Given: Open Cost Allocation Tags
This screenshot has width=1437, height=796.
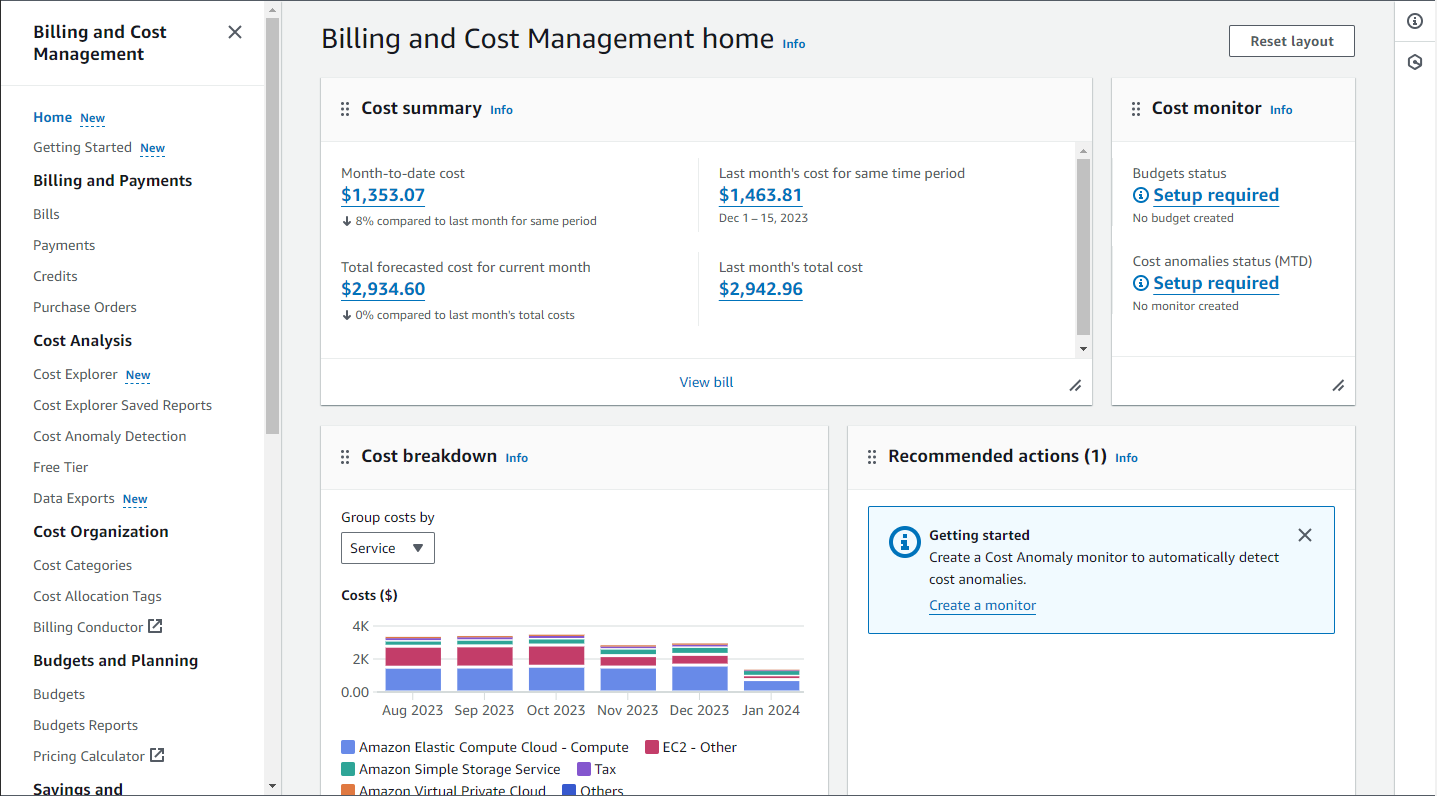Looking at the screenshot, I should pyautogui.click(x=97, y=596).
